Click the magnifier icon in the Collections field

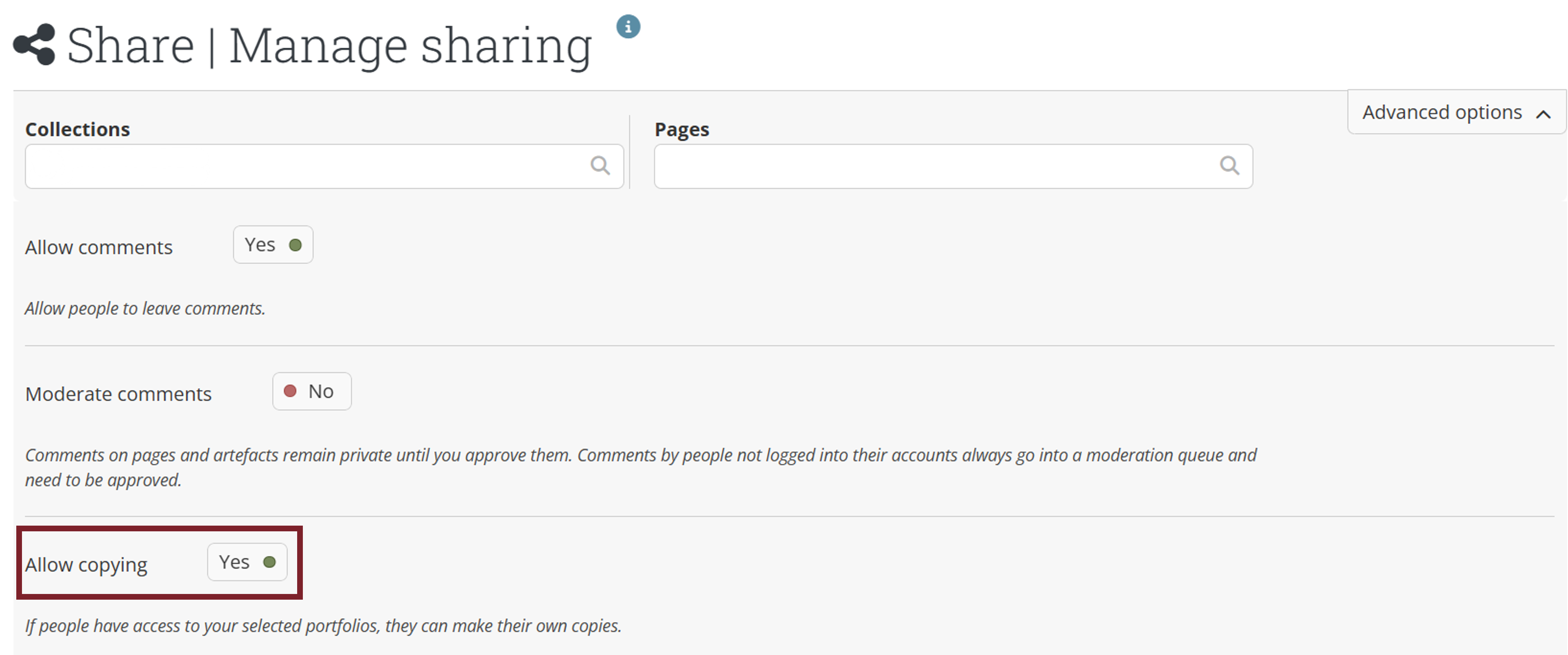pos(600,166)
